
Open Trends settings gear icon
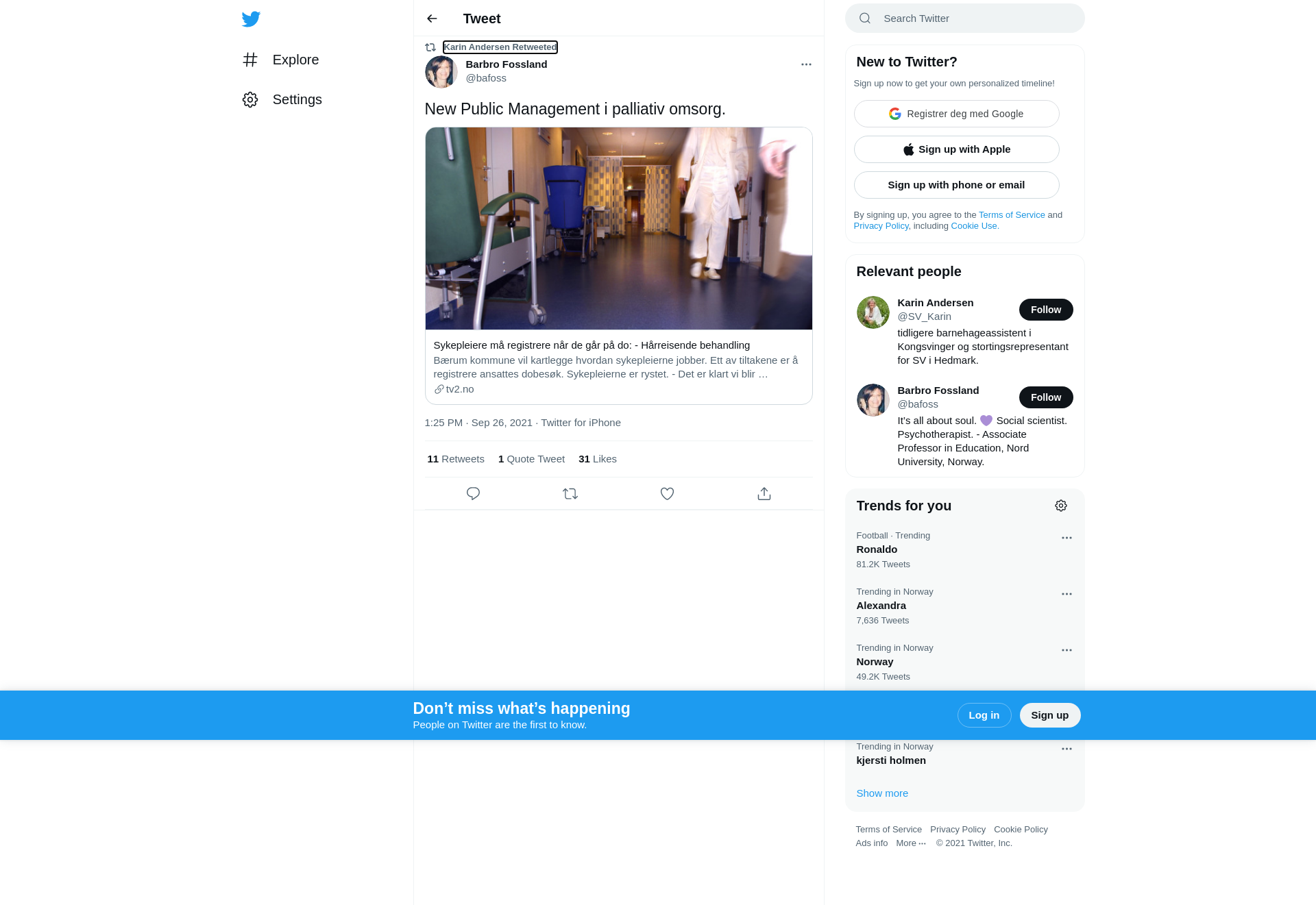[x=1061, y=506]
